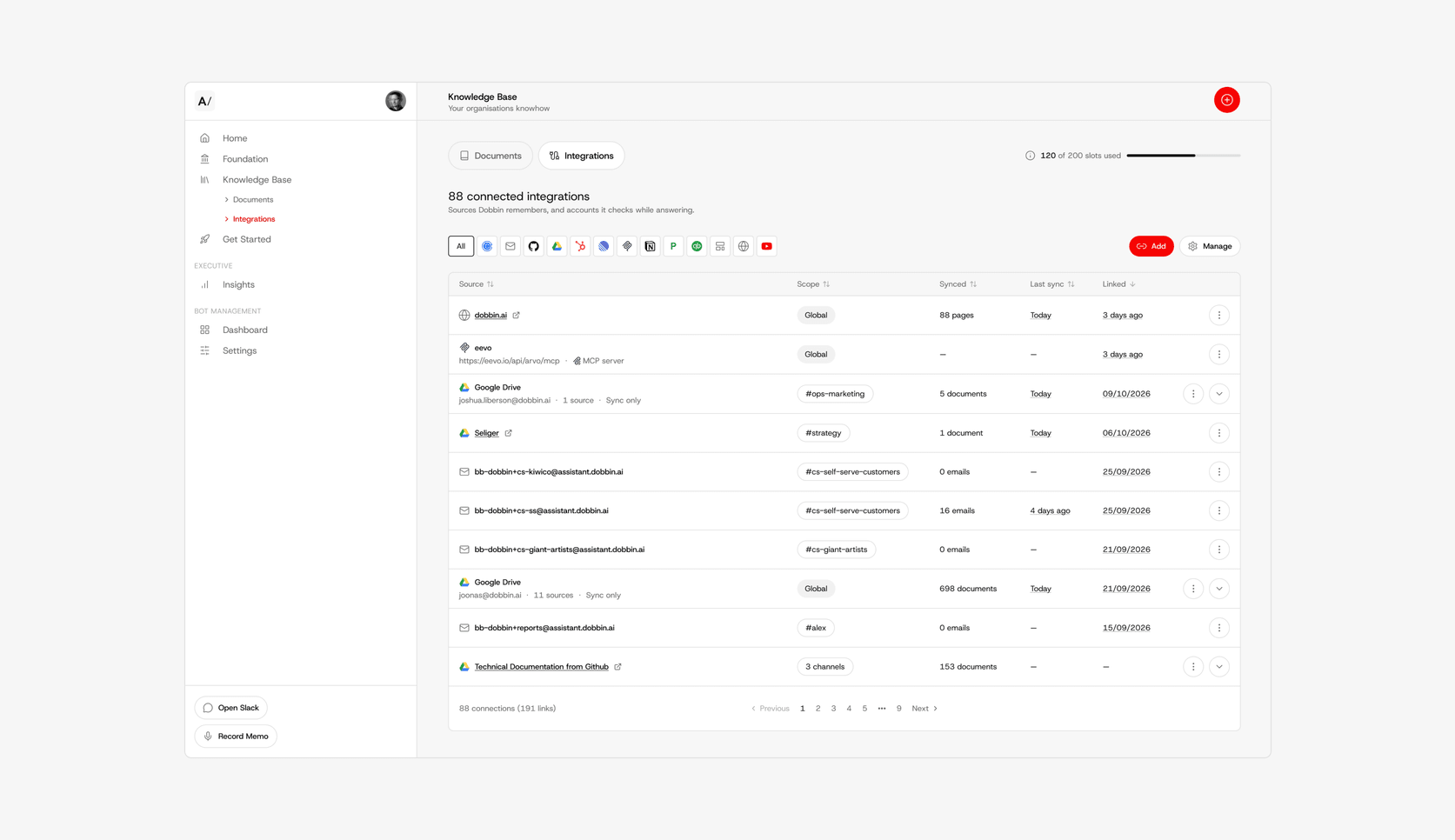Image resolution: width=1455 pixels, height=840 pixels.
Task: Sort table by Last sync column
Action: (1052, 284)
